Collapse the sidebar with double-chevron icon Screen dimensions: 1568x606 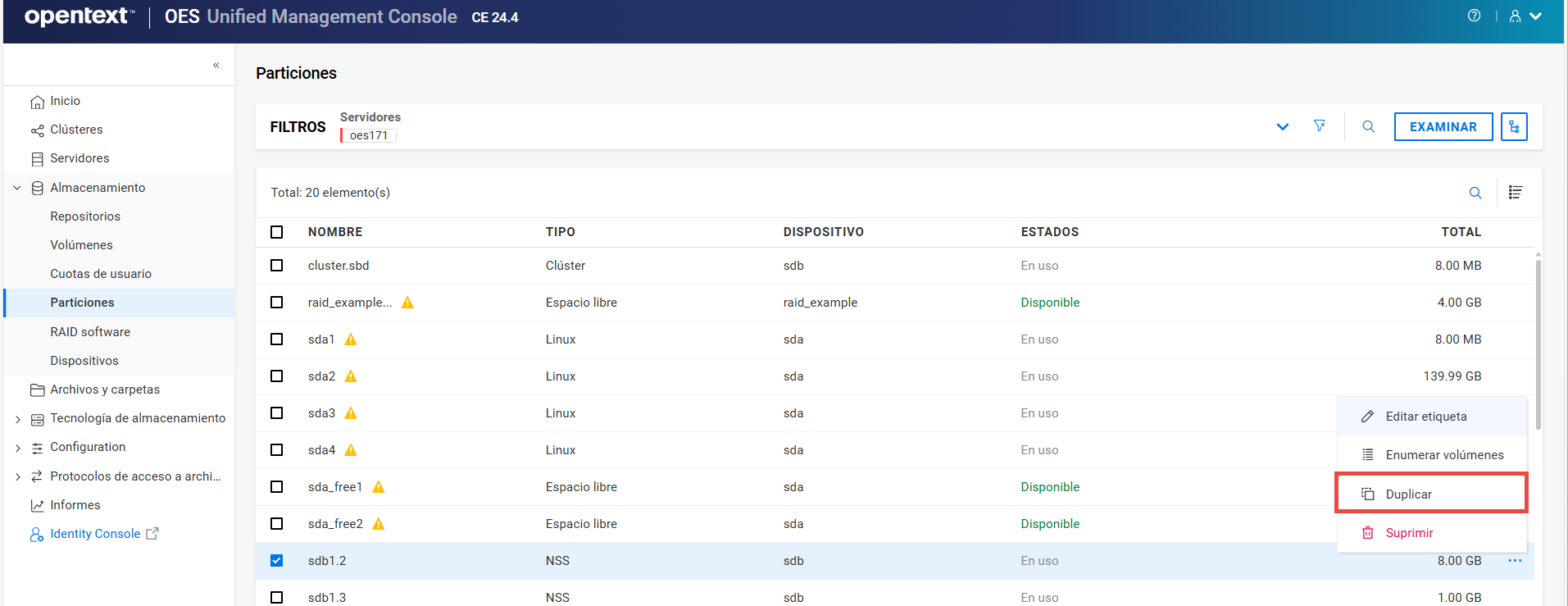pos(216,65)
